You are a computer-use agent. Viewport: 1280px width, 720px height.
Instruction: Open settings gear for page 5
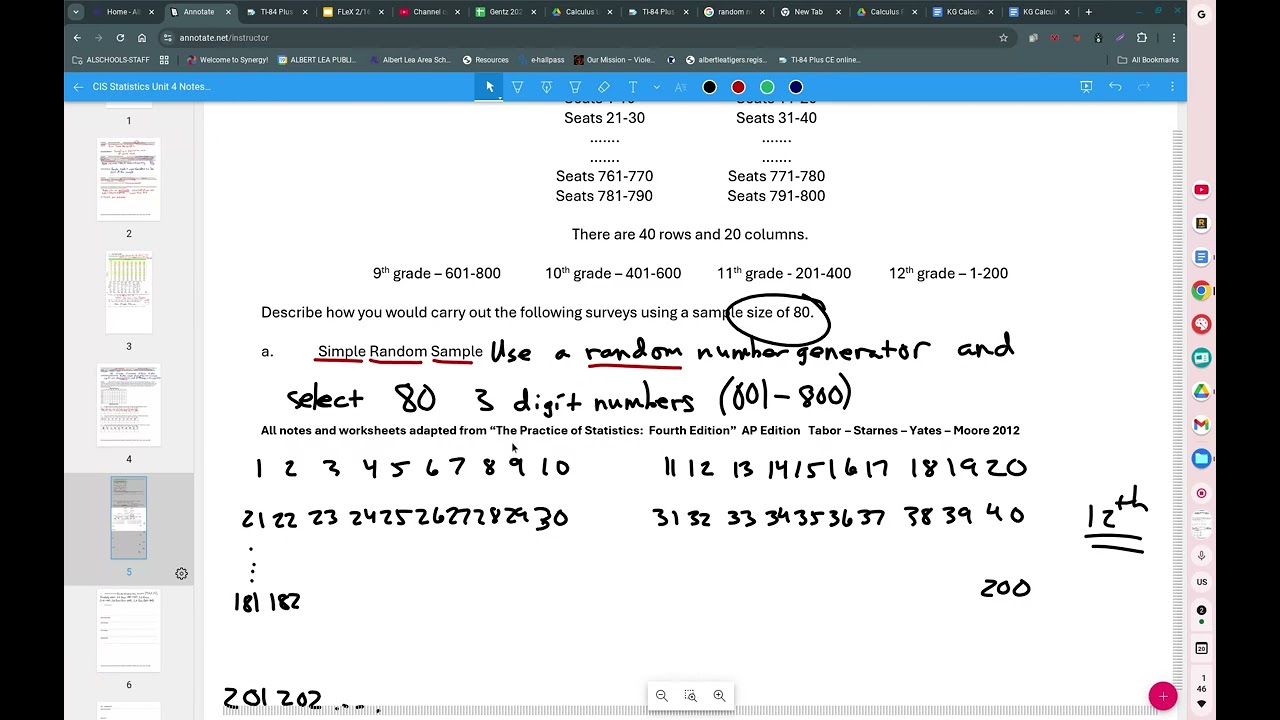pyautogui.click(x=181, y=574)
